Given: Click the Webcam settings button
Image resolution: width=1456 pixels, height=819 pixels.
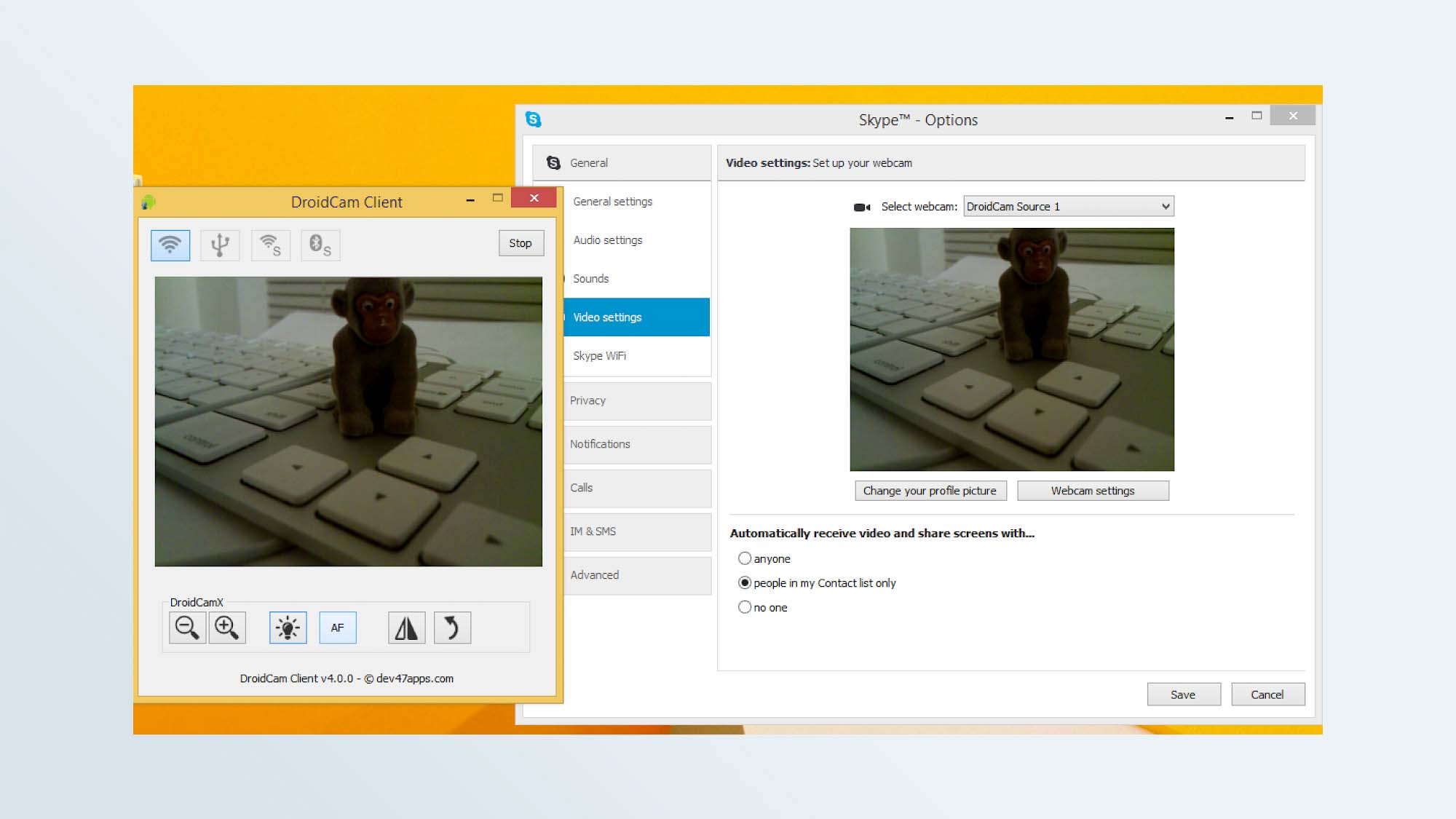Looking at the screenshot, I should (1092, 490).
